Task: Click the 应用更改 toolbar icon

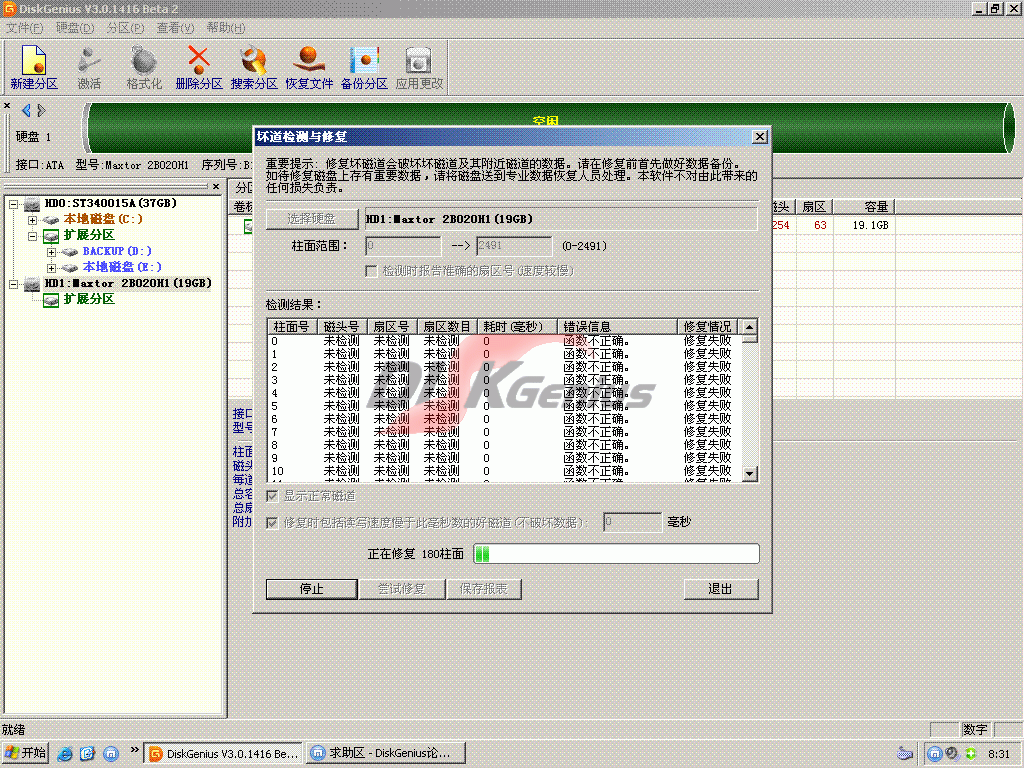Action: pyautogui.click(x=419, y=67)
